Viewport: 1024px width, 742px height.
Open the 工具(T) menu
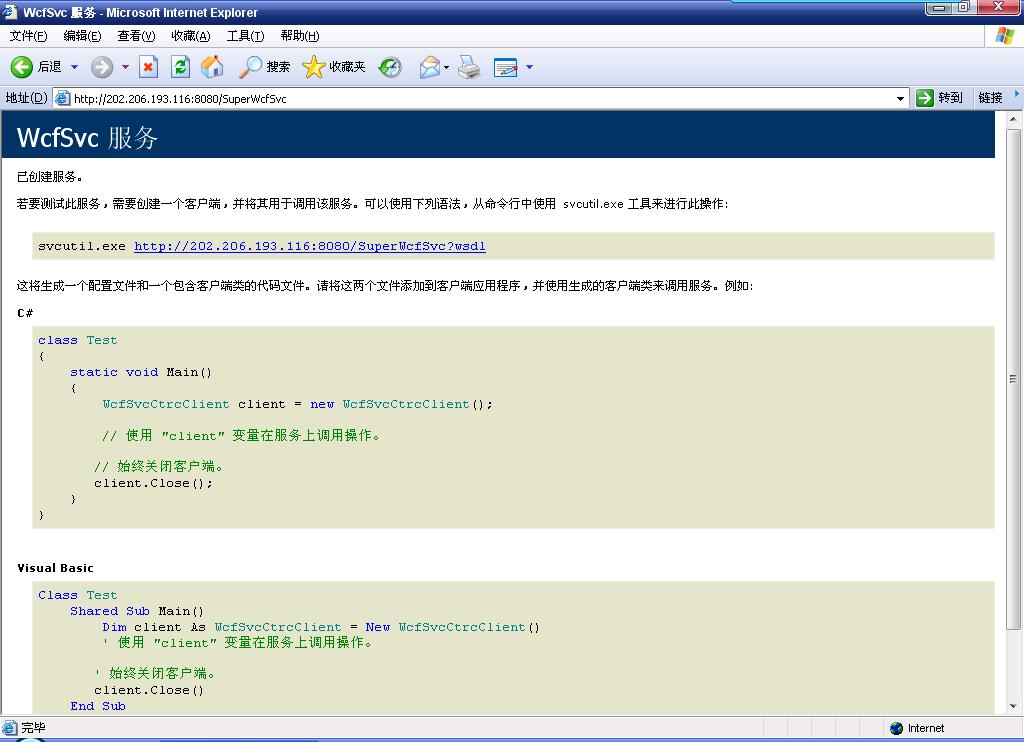245,36
